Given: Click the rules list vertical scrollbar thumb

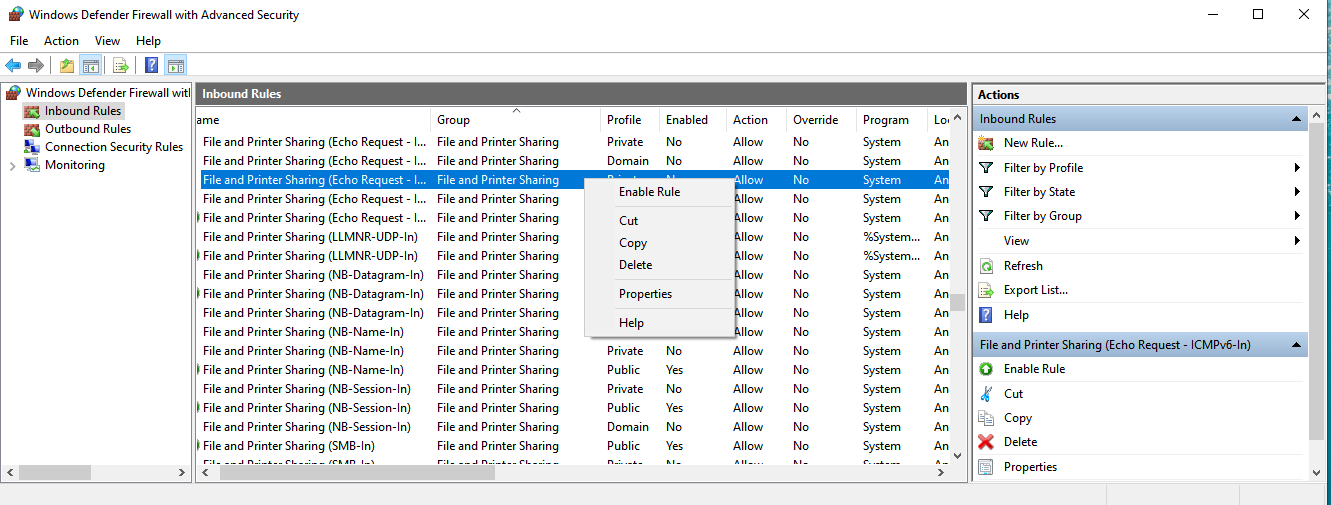Looking at the screenshot, I should tap(958, 302).
